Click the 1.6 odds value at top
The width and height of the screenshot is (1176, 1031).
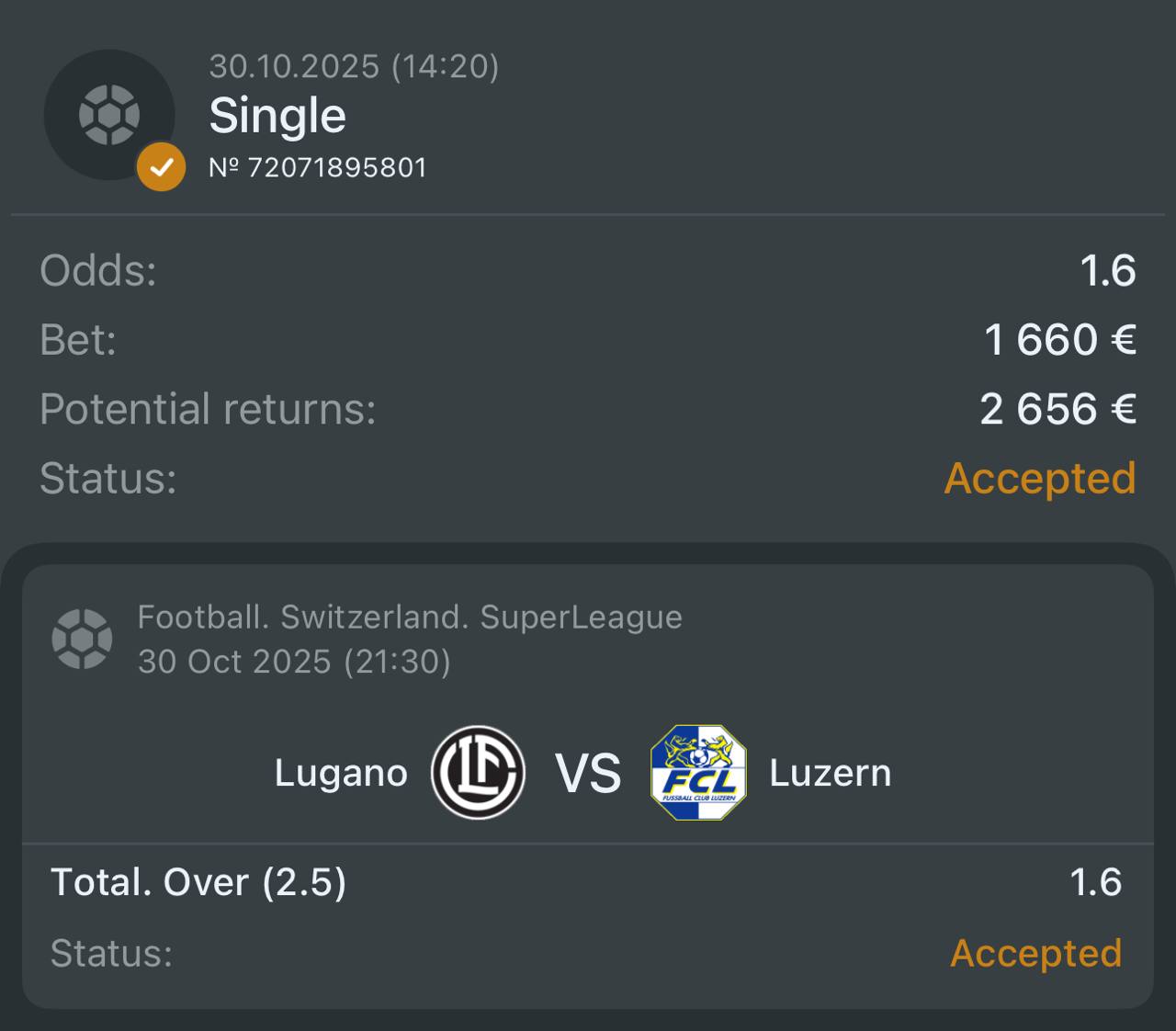(x=1108, y=271)
